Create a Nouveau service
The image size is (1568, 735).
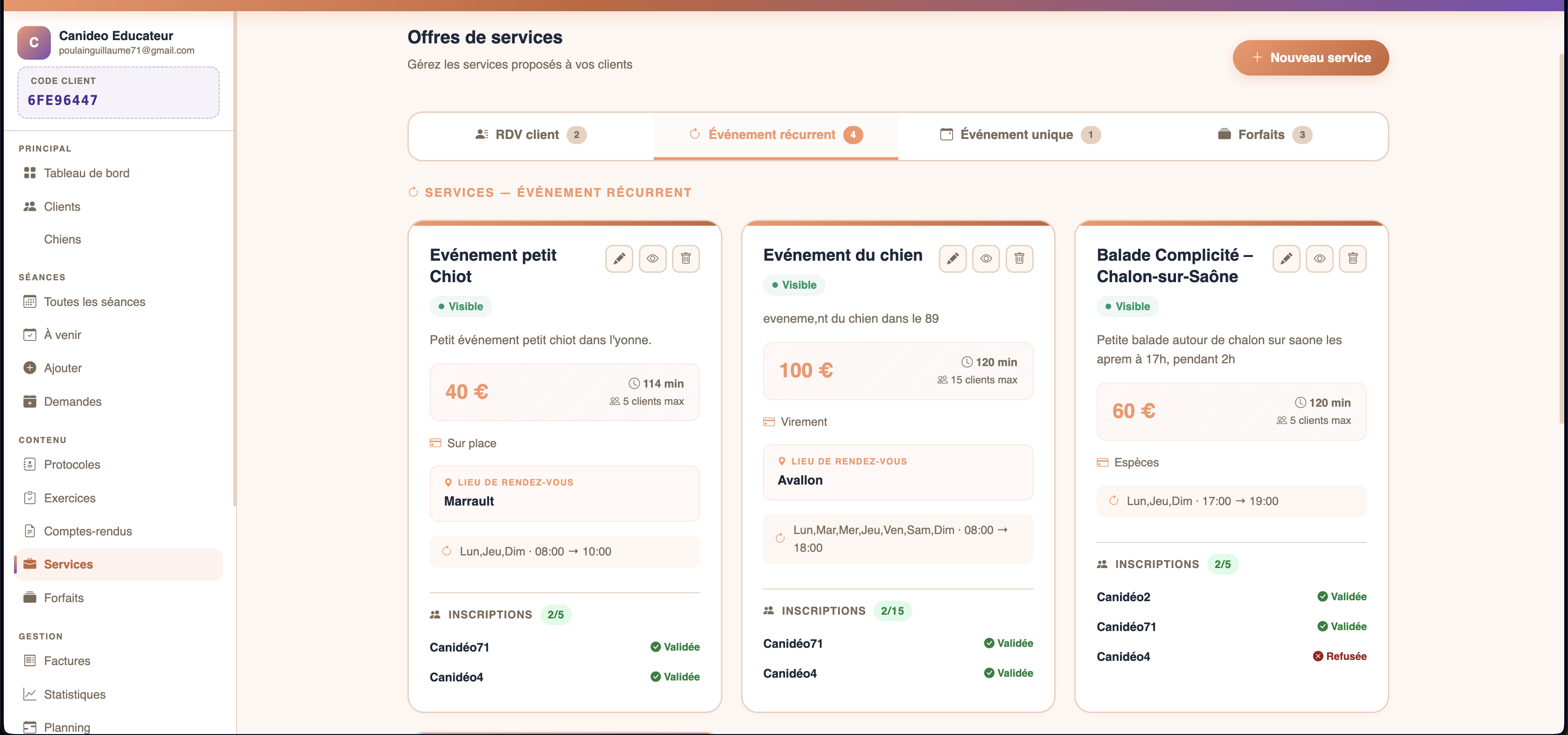pos(1310,58)
